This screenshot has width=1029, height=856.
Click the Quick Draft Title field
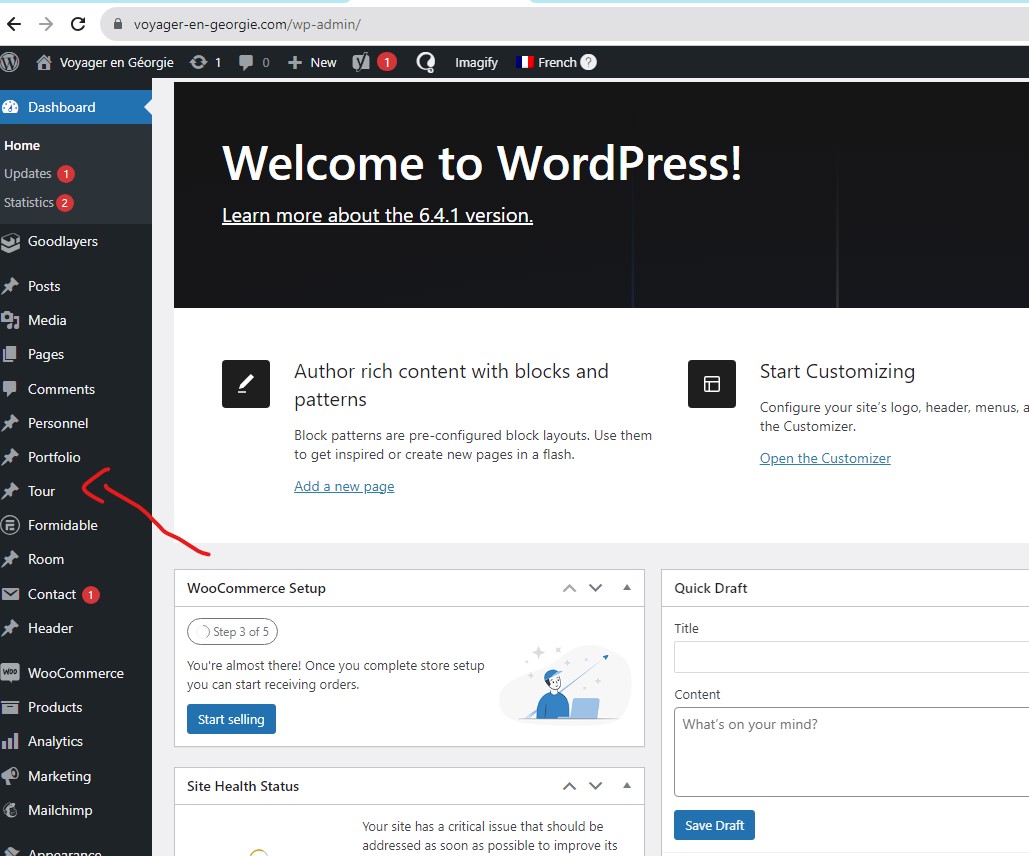click(851, 656)
